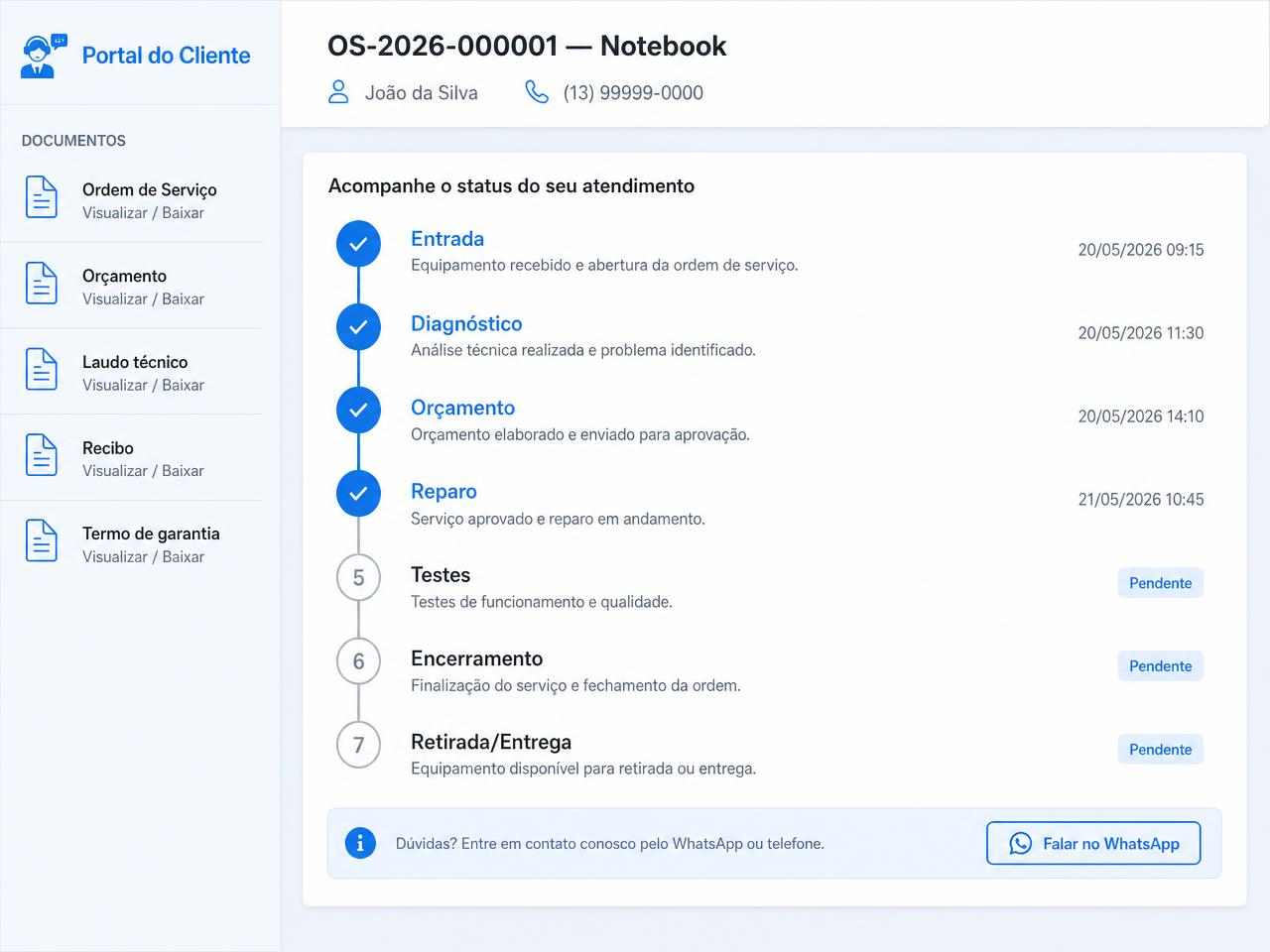Viewport: 1270px width, 952px height.
Task: Select the Testes step title
Action: [441, 575]
